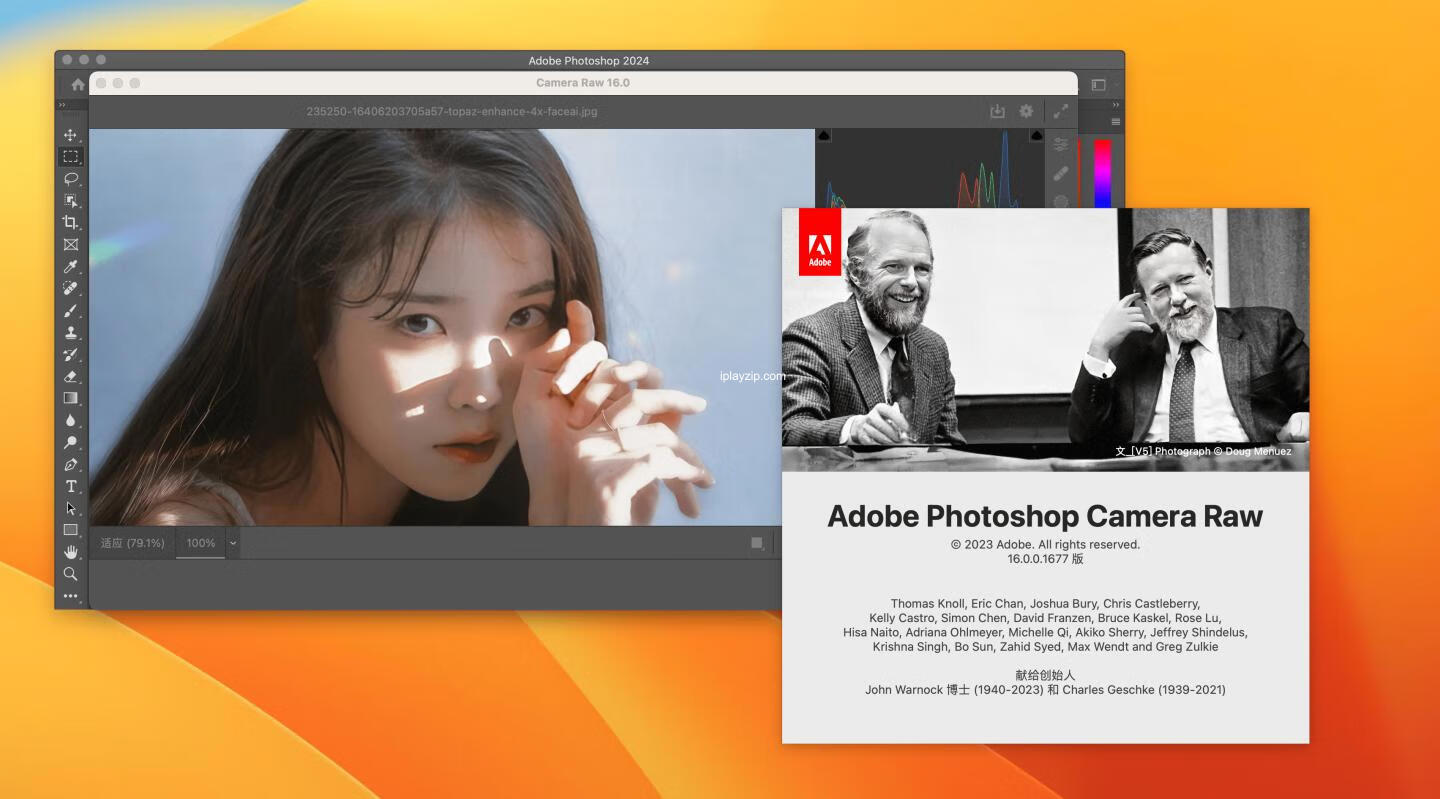Open Camera Raw preferences gear icon

[x=1026, y=111]
